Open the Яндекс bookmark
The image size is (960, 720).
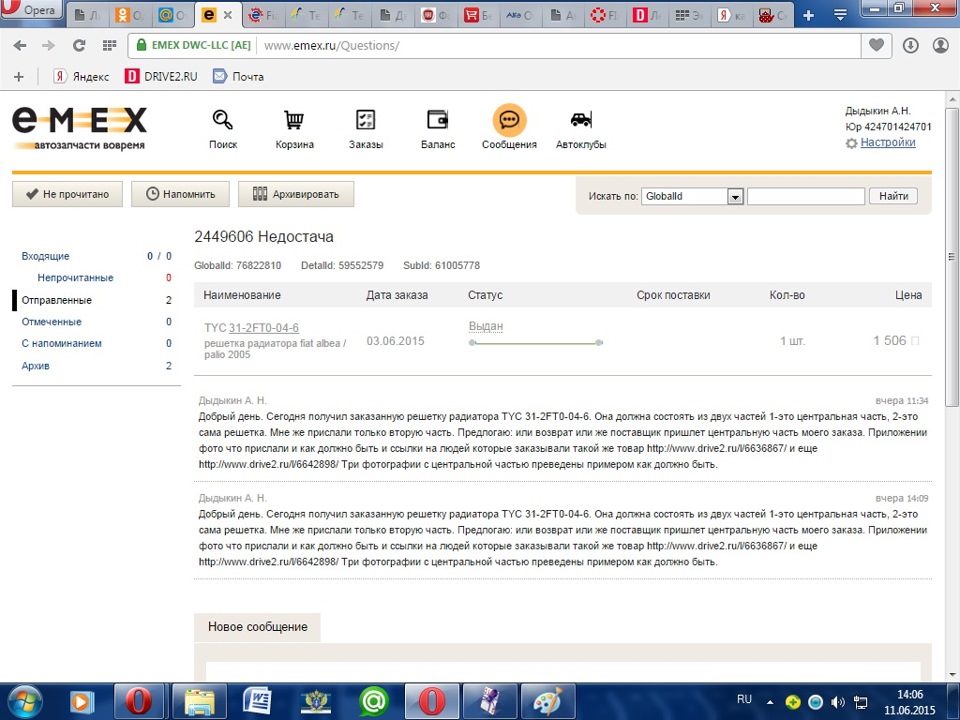coord(81,77)
